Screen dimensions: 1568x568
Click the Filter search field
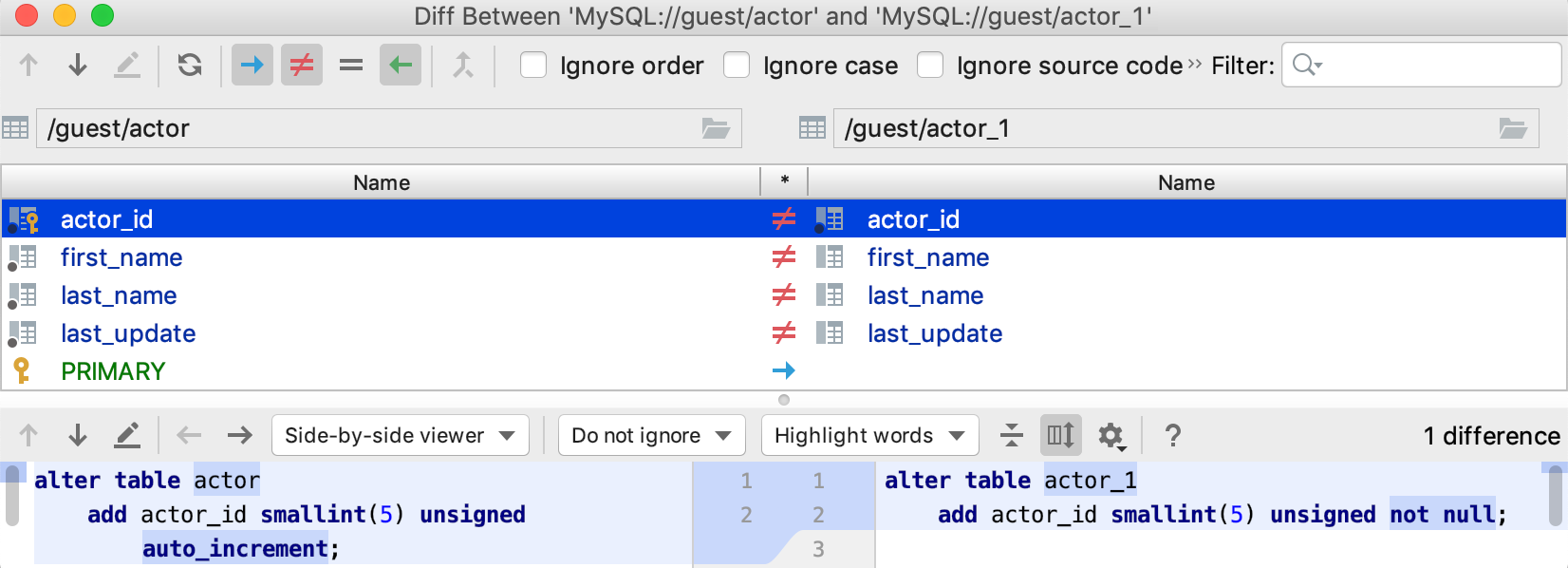(x=1433, y=66)
